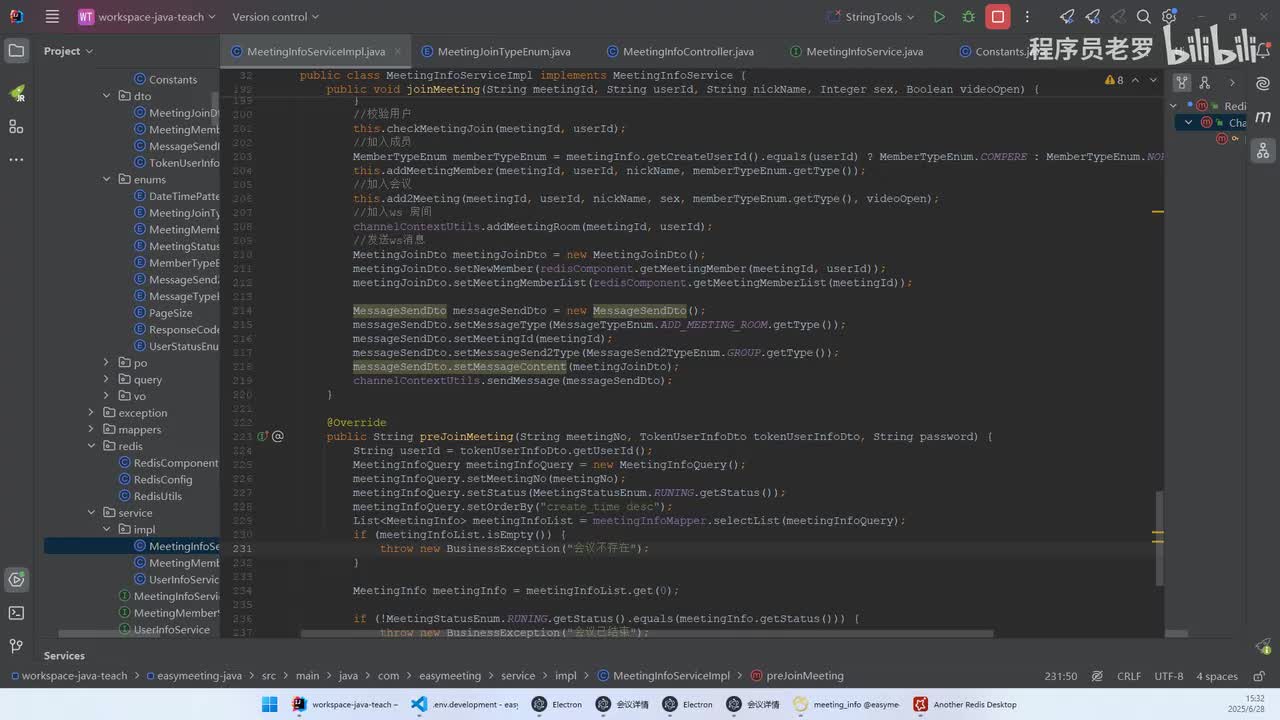
Task: Expand the po folder in project tree
Action: coord(107,363)
